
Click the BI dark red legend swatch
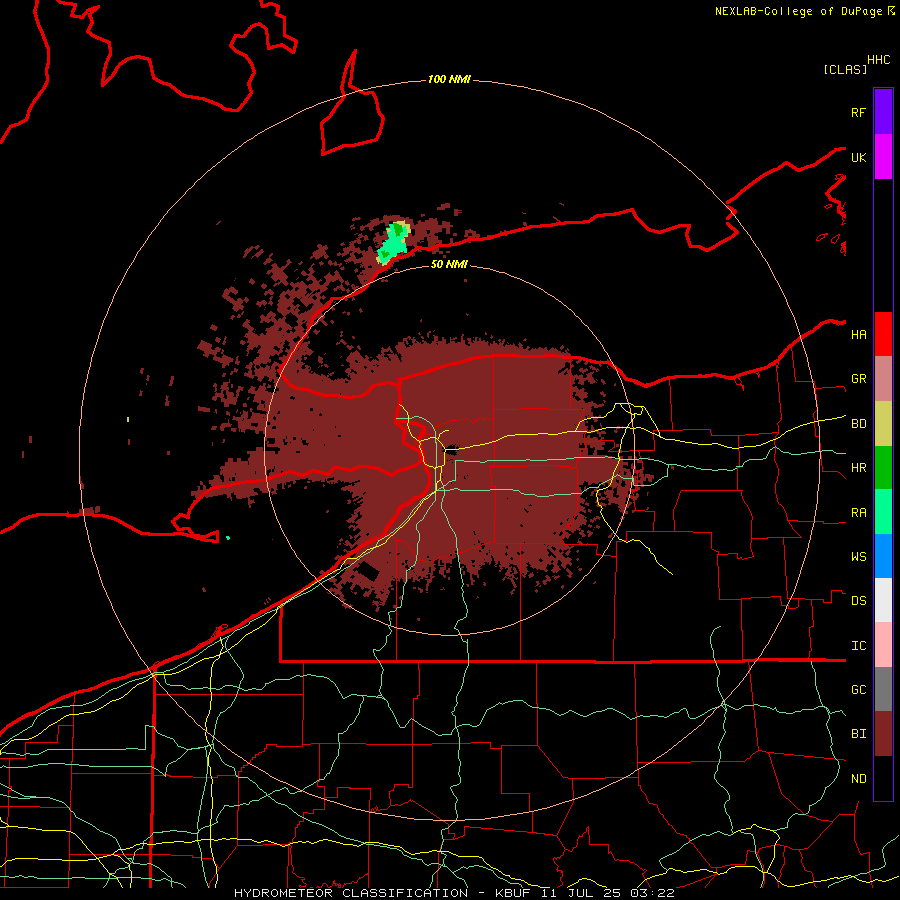click(x=883, y=734)
